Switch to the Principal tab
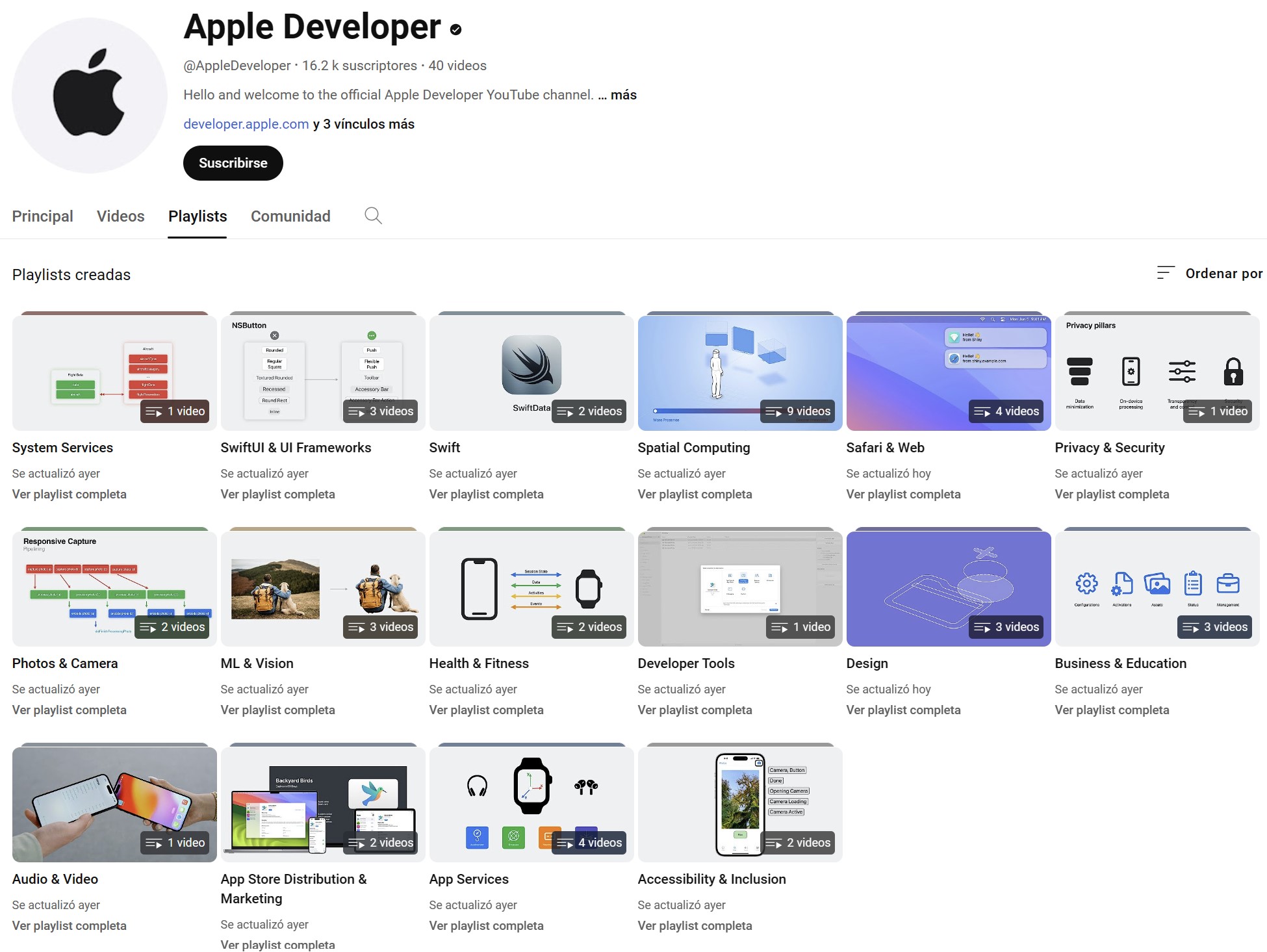 click(x=42, y=216)
